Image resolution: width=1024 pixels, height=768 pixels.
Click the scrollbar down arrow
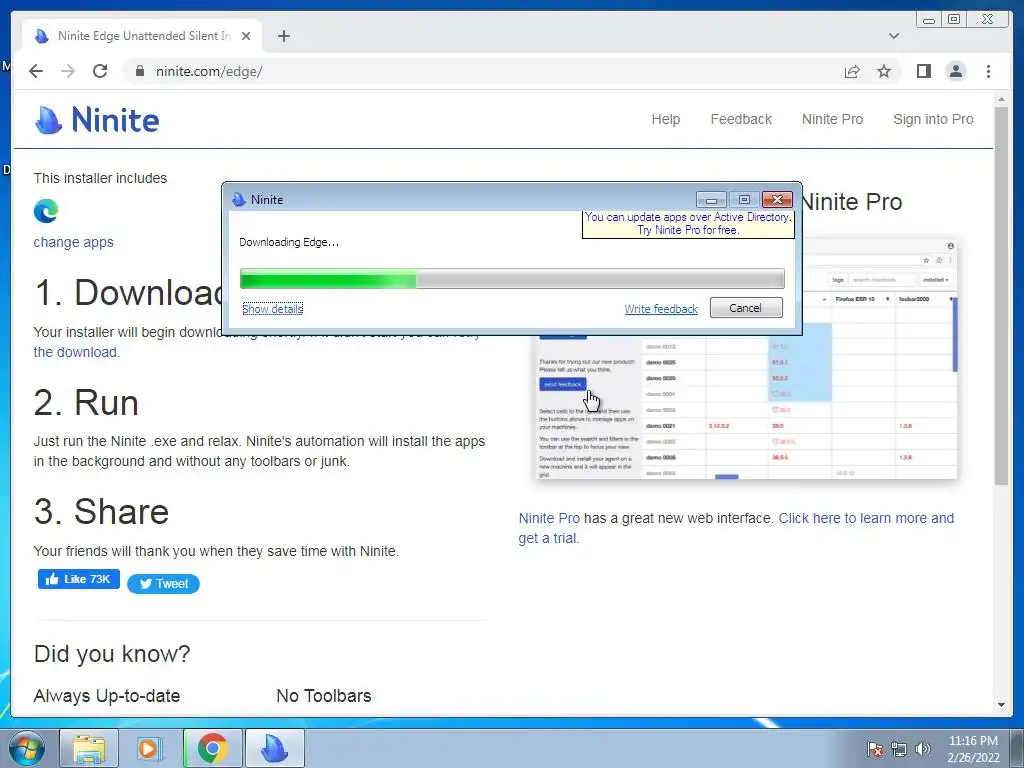pos(1001,705)
